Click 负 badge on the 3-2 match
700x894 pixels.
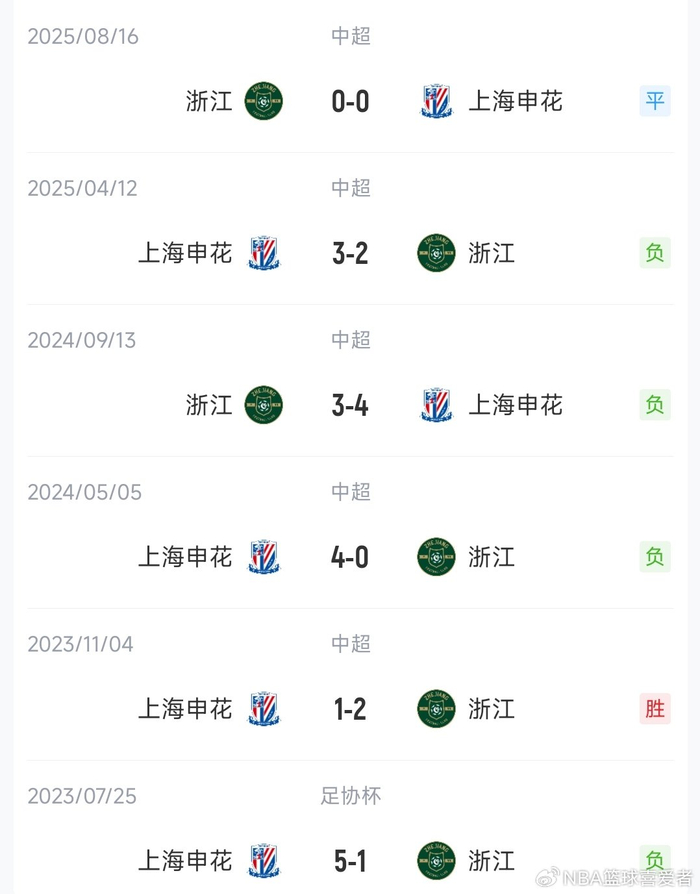(x=655, y=253)
